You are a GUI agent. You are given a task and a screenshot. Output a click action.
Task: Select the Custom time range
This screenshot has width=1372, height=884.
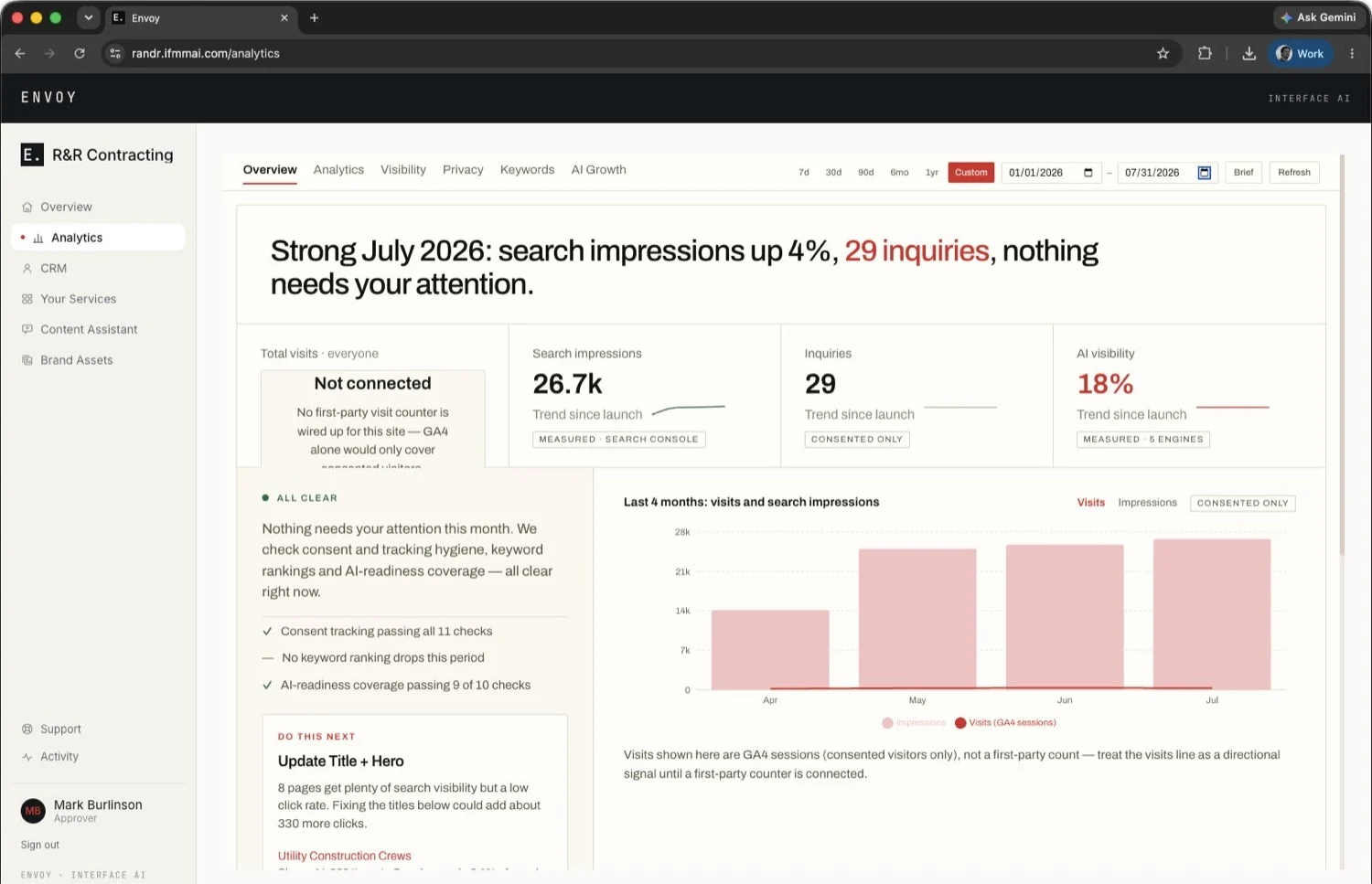[x=971, y=172]
